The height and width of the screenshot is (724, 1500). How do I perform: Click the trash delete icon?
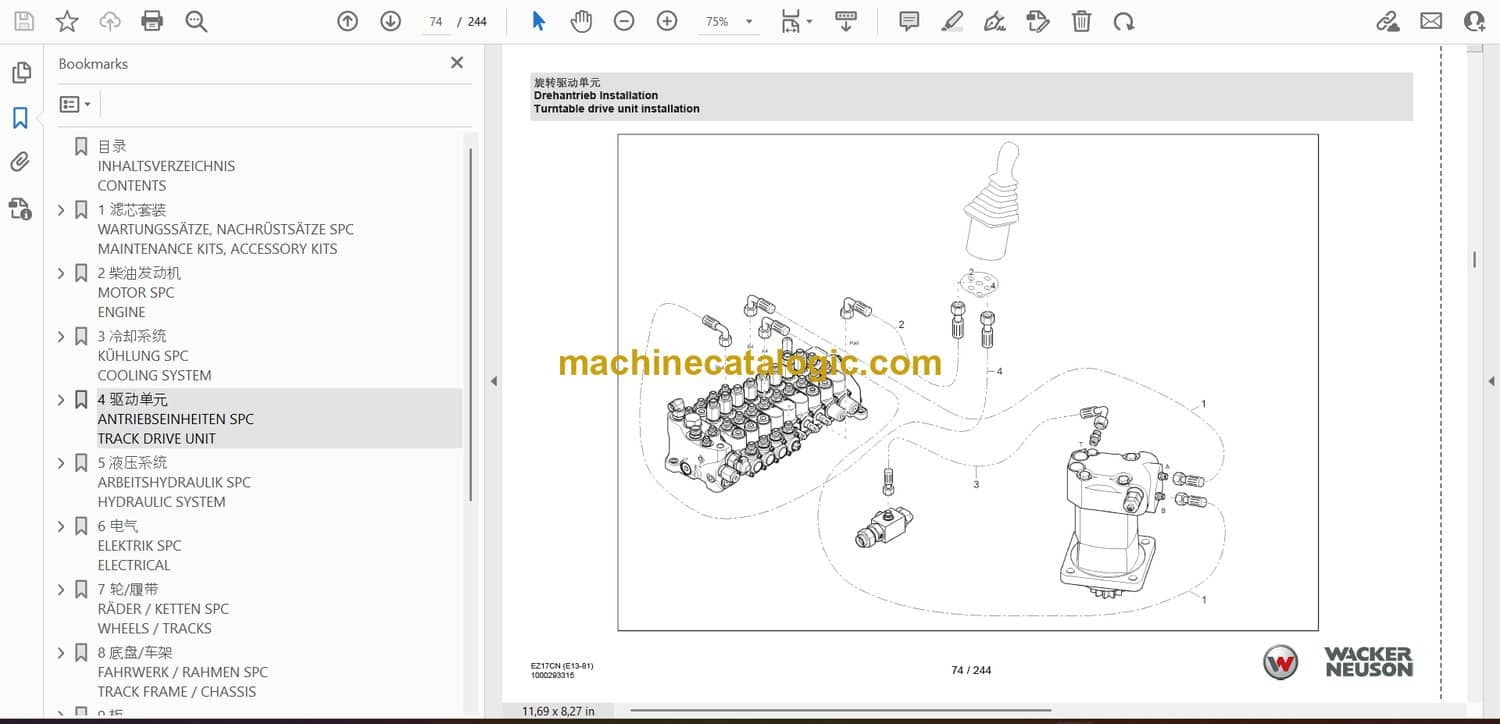pos(1081,21)
